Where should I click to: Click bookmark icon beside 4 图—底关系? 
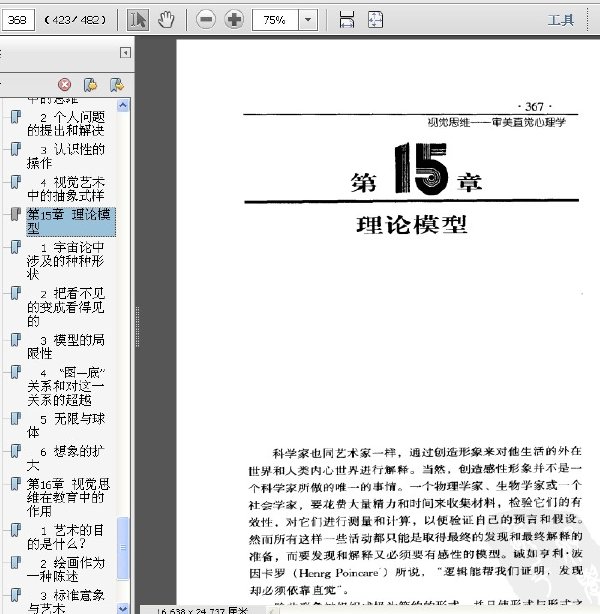[16, 372]
